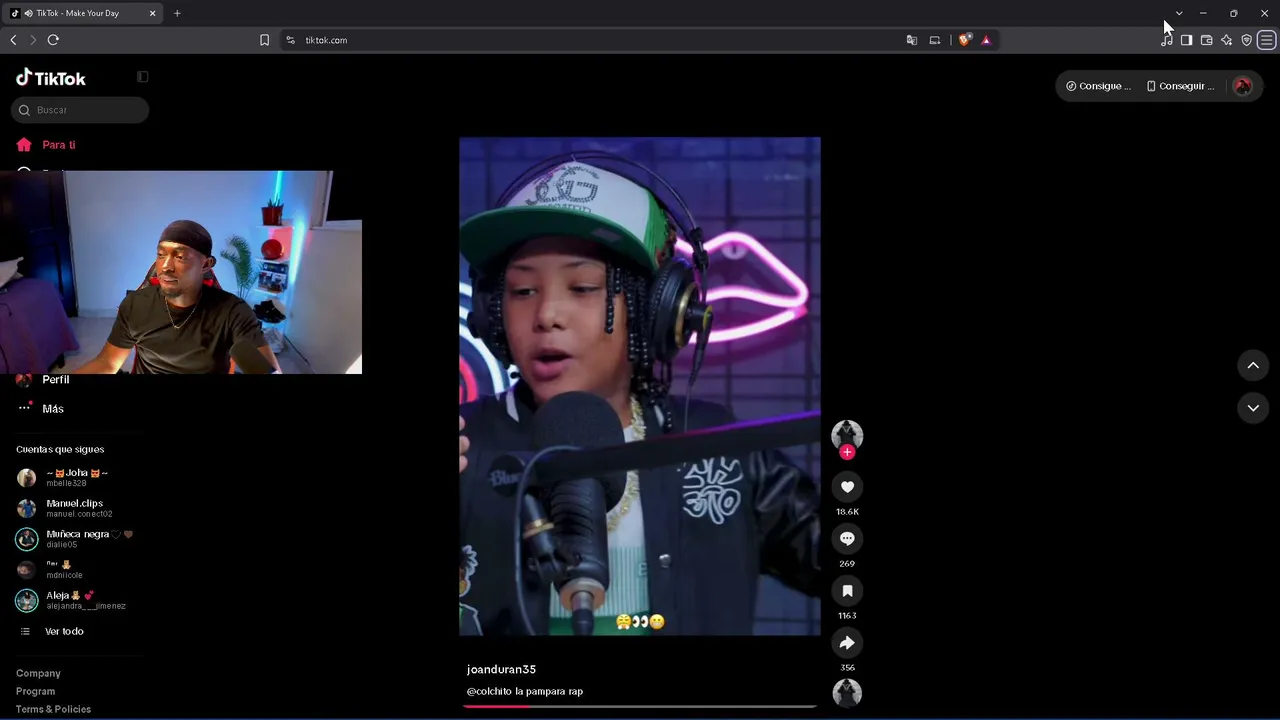Open the @colchito mention in caption
1280x720 pixels.
(x=489, y=692)
